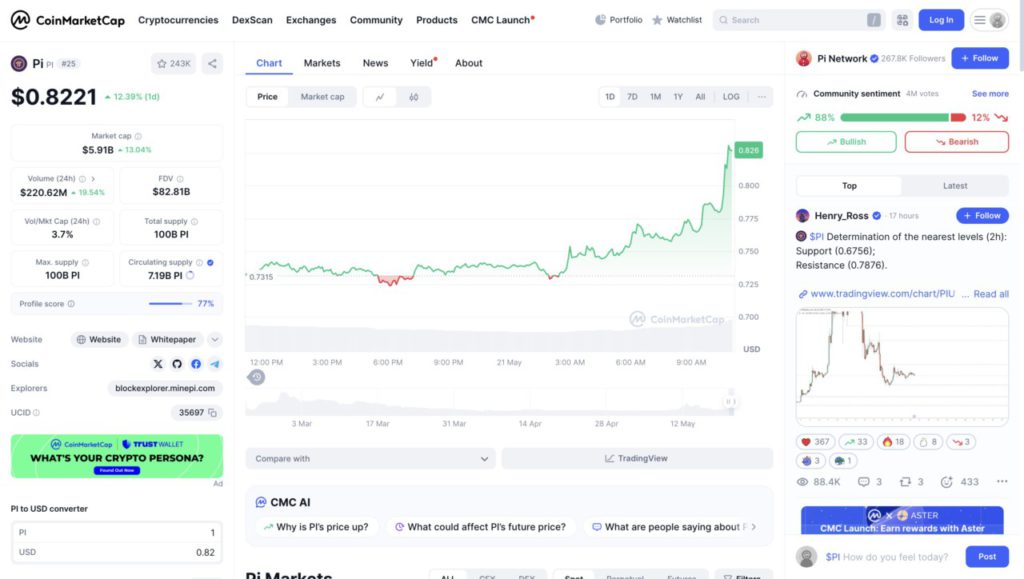Expand more website links chevron
The width and height of the screenshot is (1024, 579).
(x=215, y=340)
